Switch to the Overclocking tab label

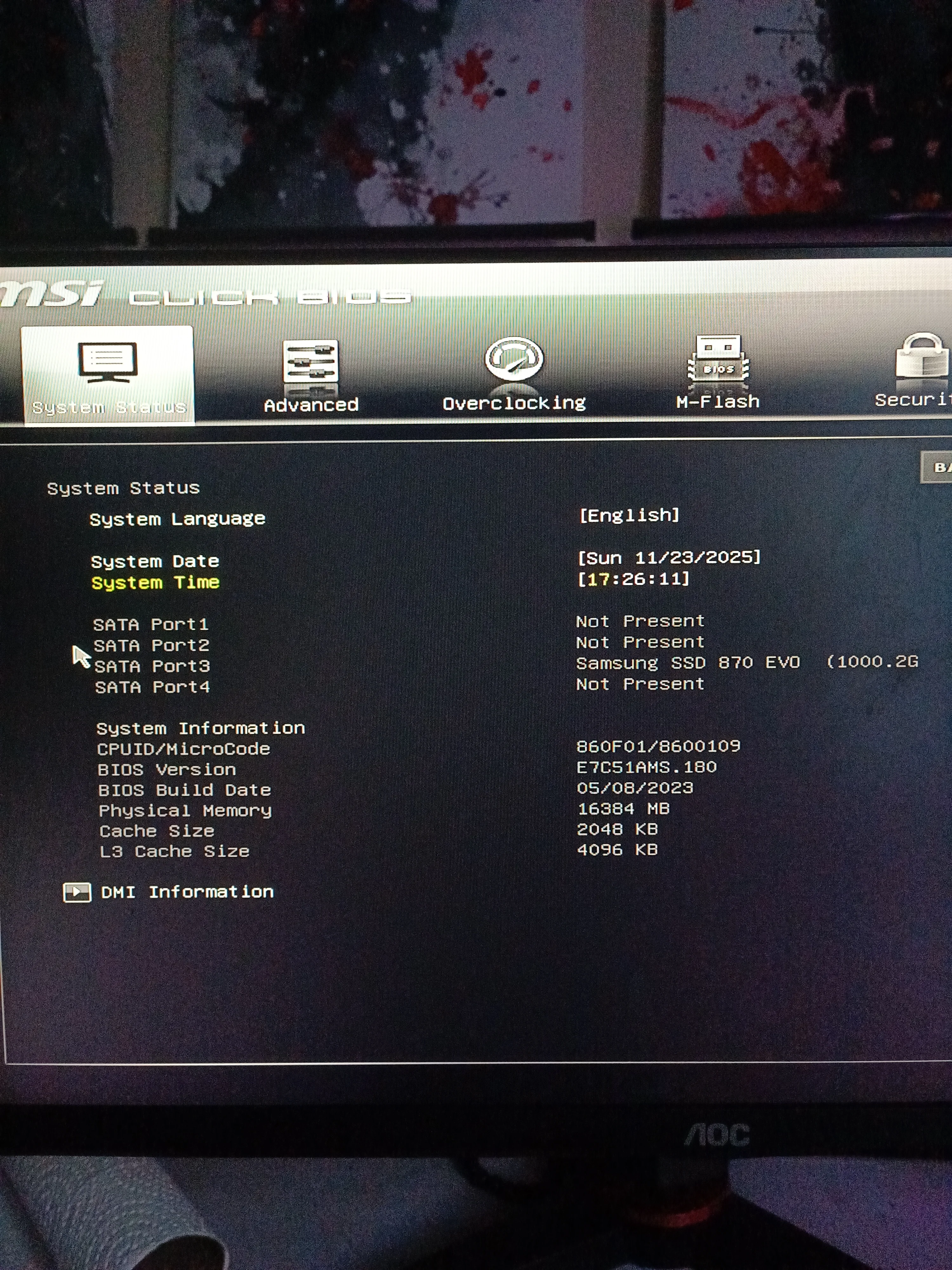click(x=513, y=404)
